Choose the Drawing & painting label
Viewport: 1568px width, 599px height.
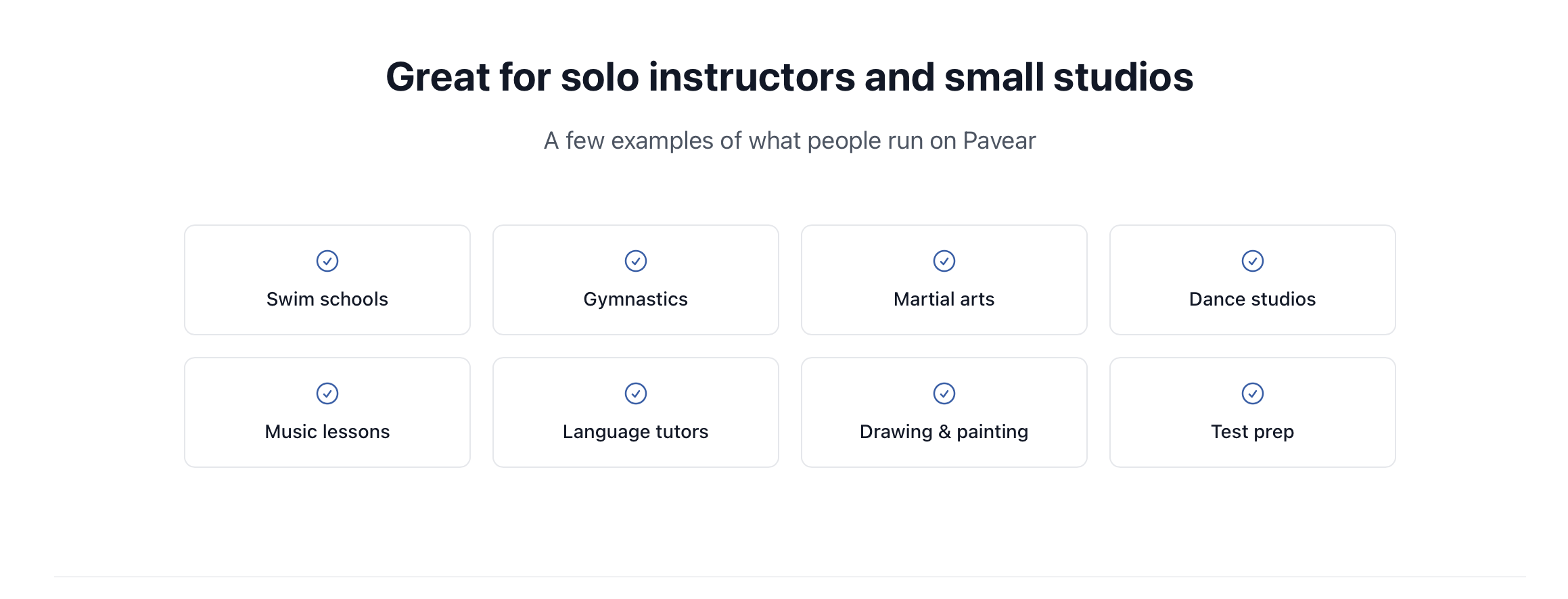tap(944, 431)
